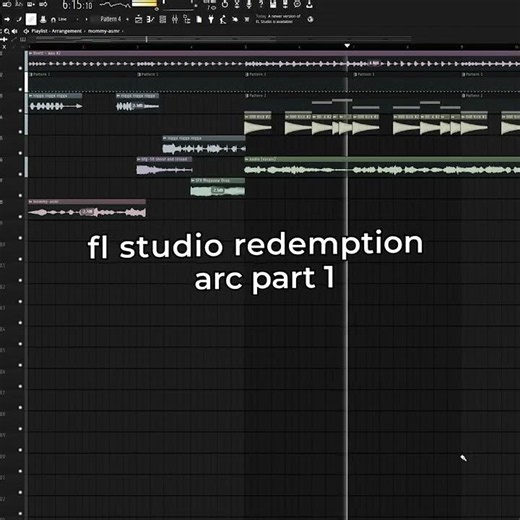This screenshot has width=520, height=520.
Task: Move the horizontal playlist scrollbar handle
Action: [x=147, y=39]
